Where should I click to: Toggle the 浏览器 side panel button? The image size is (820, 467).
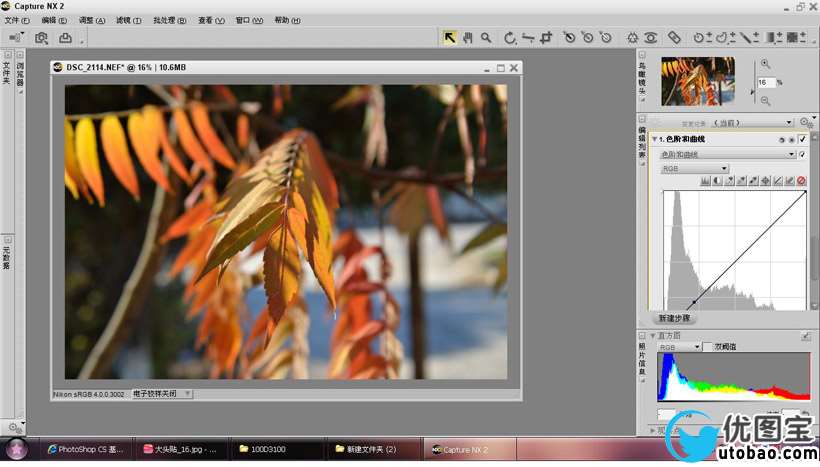pyautogui.click(x=20, y=54)
